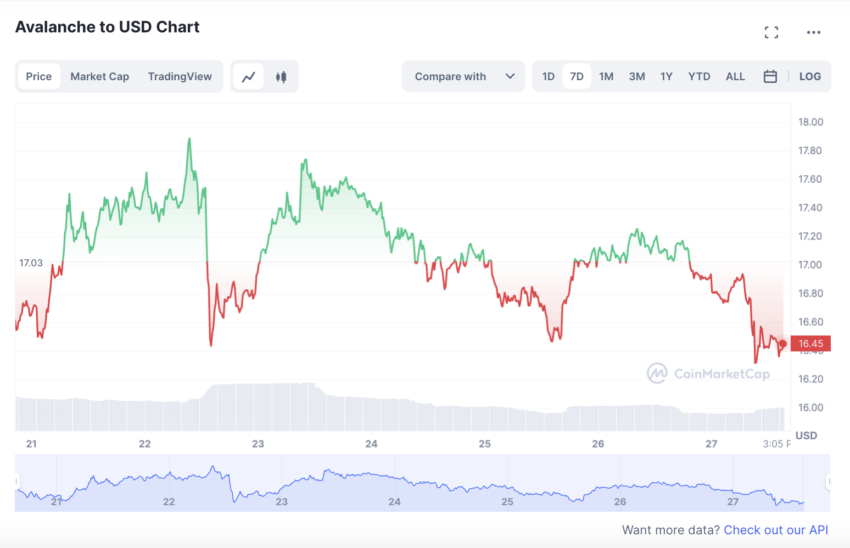850x548 pixels.
Task: Switch to the TradingView tab
Action: pyautogui.click(x=179, y=76)
